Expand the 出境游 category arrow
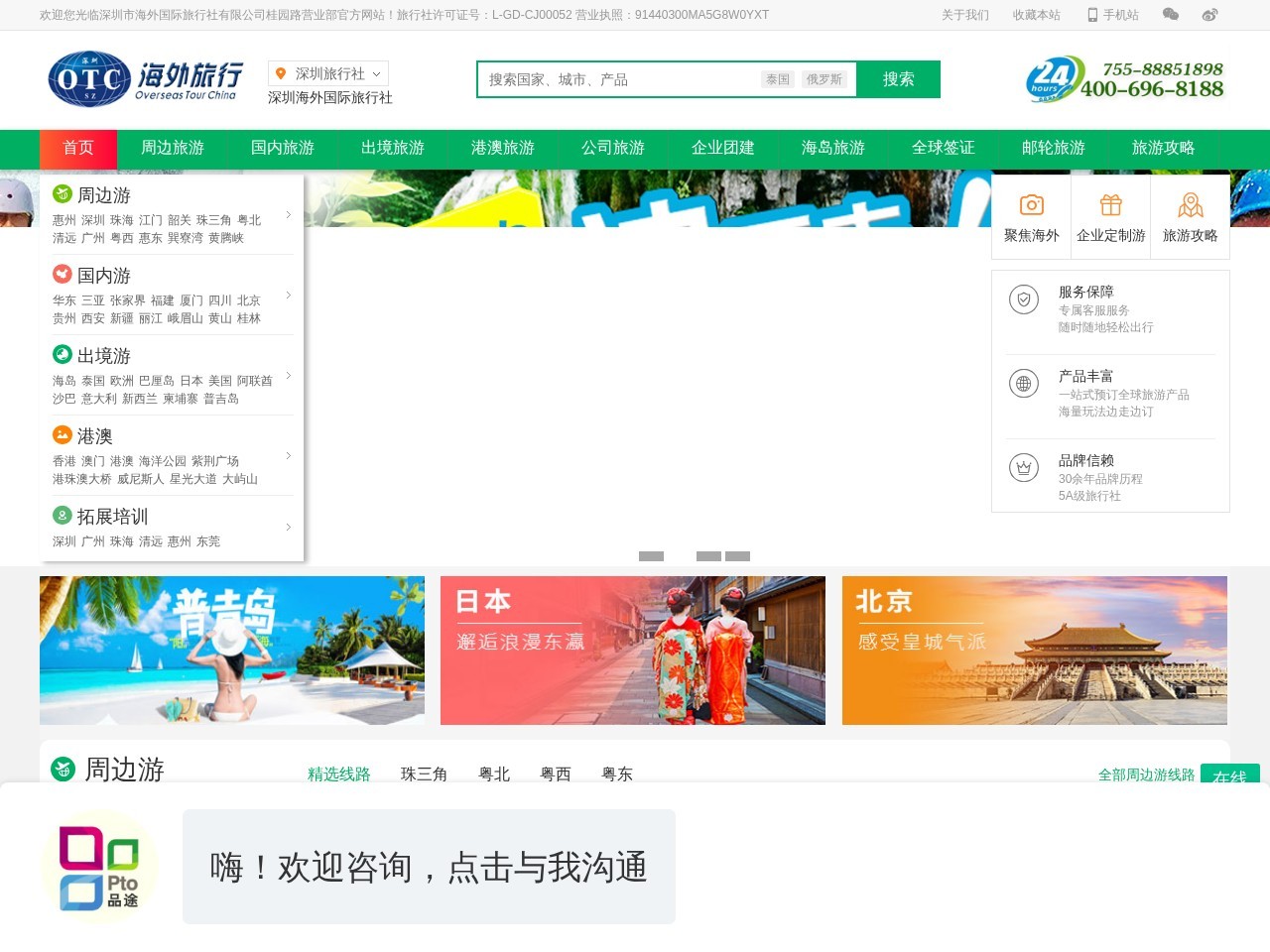This screenshot has height=952, width=1270. point(289,376)
